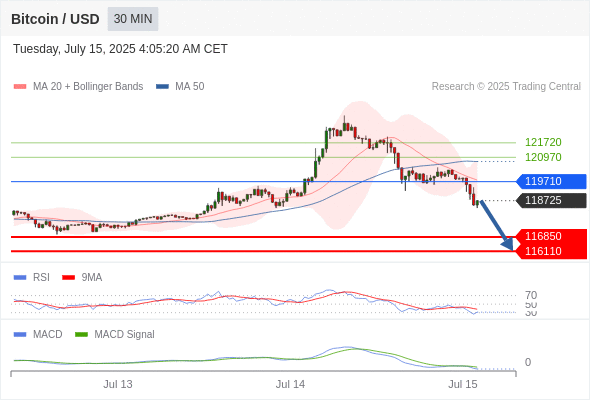Click the MA 20 + Bollinger Bands swatch

20,87
